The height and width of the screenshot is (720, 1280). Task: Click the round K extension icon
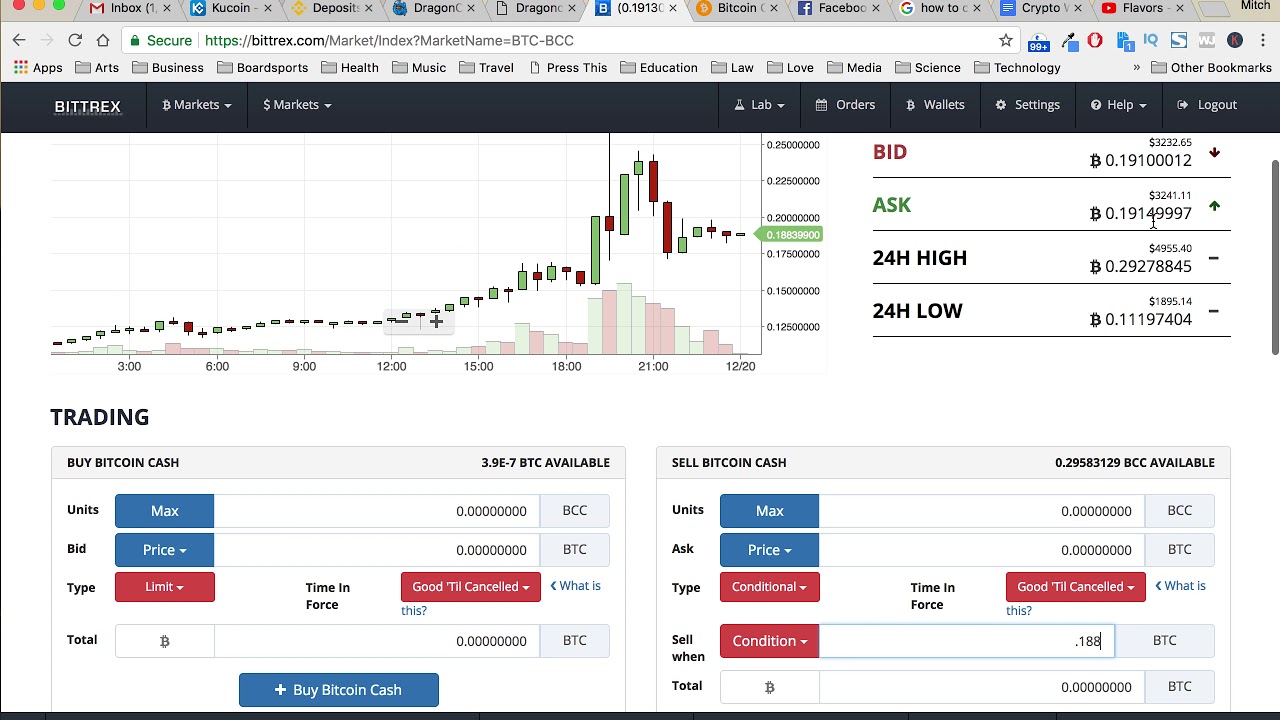(1234, 40)
